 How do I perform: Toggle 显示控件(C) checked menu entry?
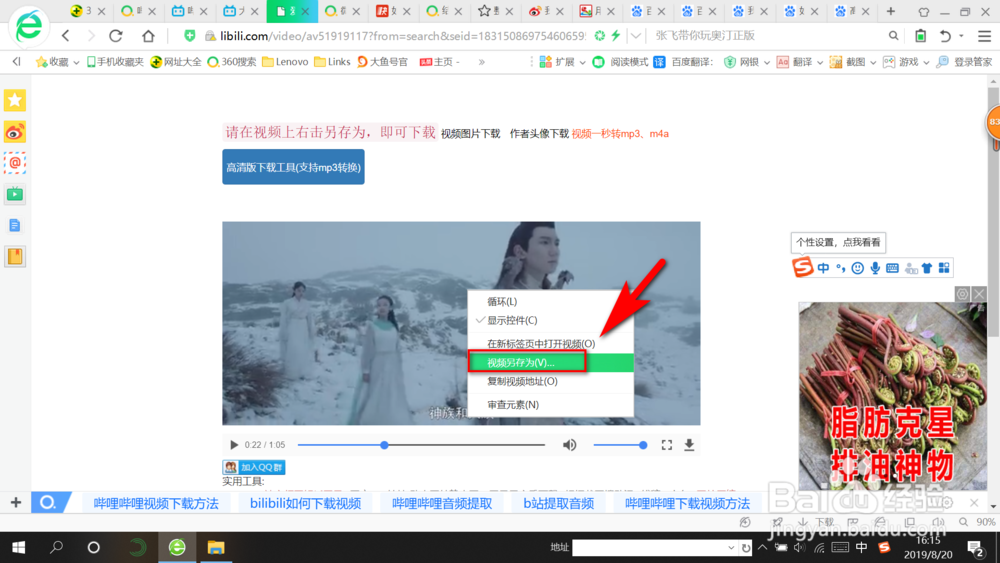550,320
